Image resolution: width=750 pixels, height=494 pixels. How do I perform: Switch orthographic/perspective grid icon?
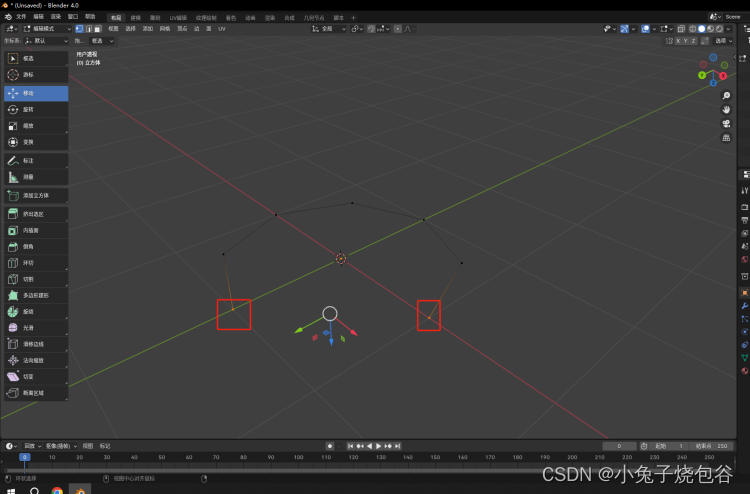click(726, 138)
